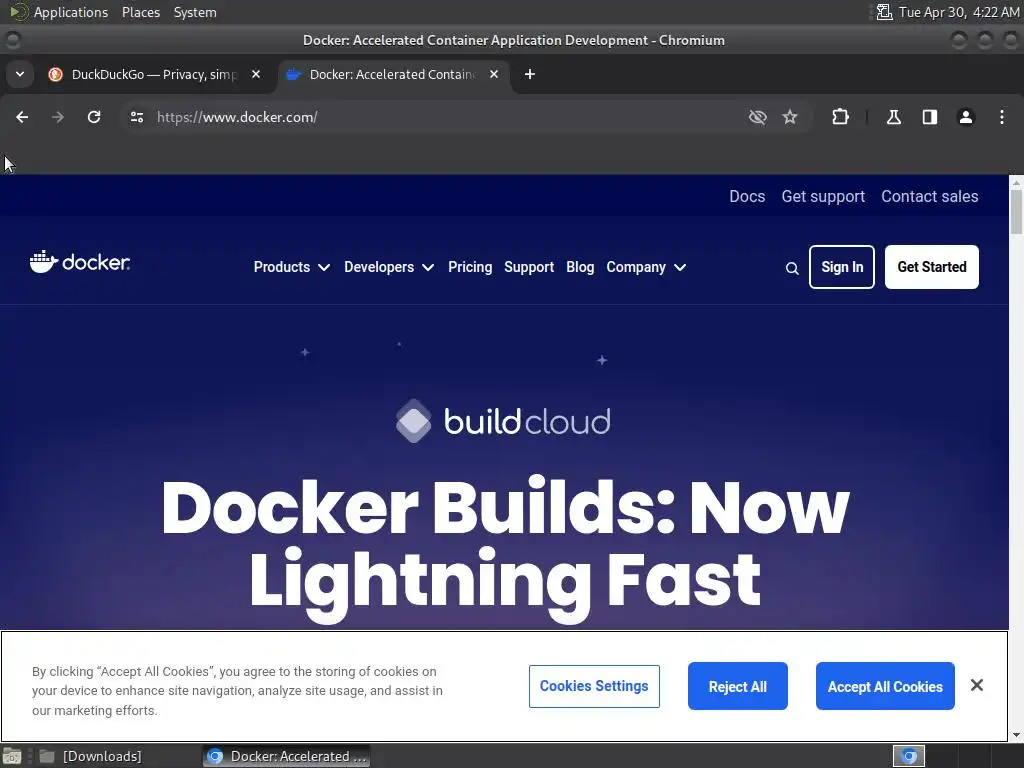Screen dimensions: 1024x768
Task: Expand the Products menu
Action: pos(291,267)
